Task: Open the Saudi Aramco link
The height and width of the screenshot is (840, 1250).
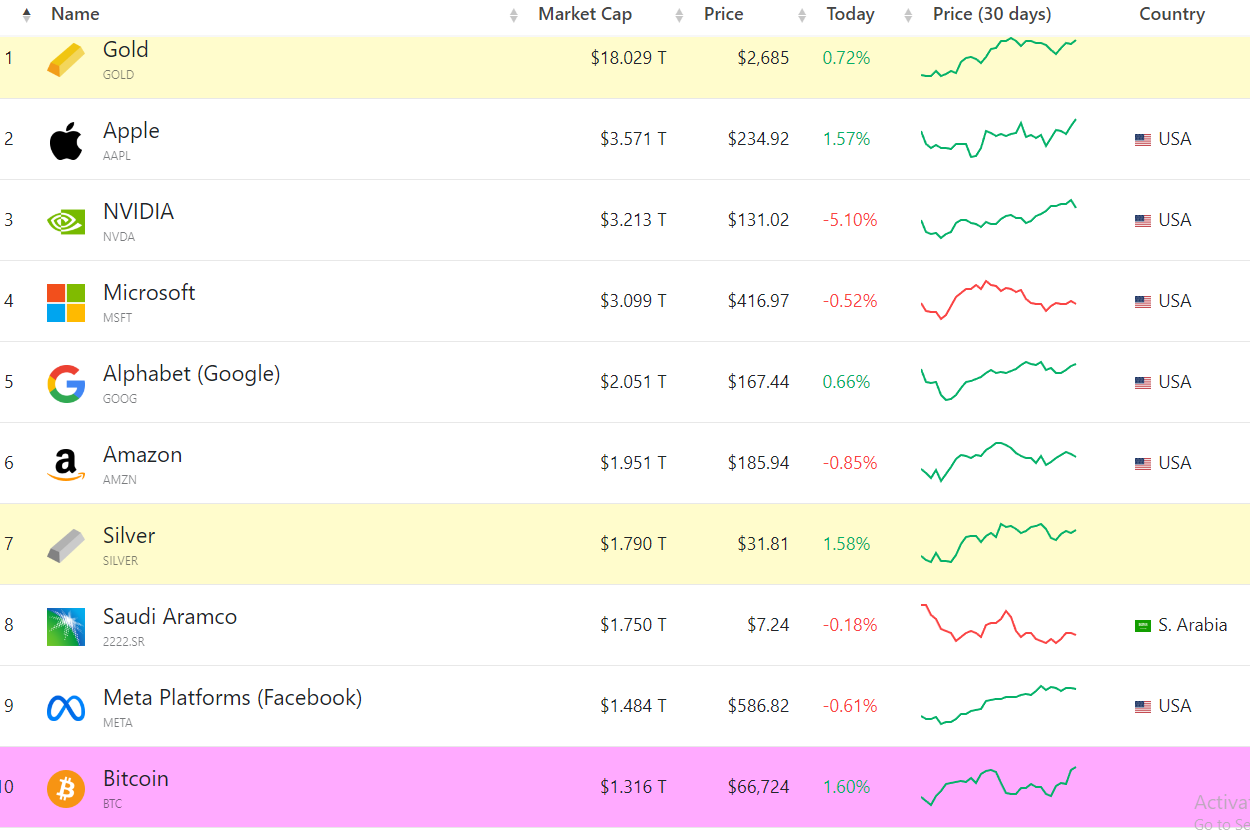Action: pyautogui.click(x=170, y=617)
